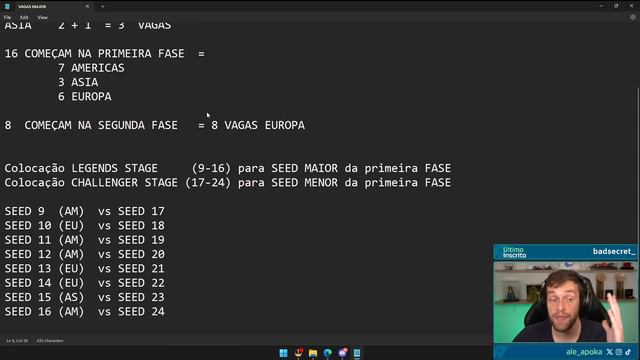
Task: Click the '8 VAGAS EUROPA' text
Action: 258,125
